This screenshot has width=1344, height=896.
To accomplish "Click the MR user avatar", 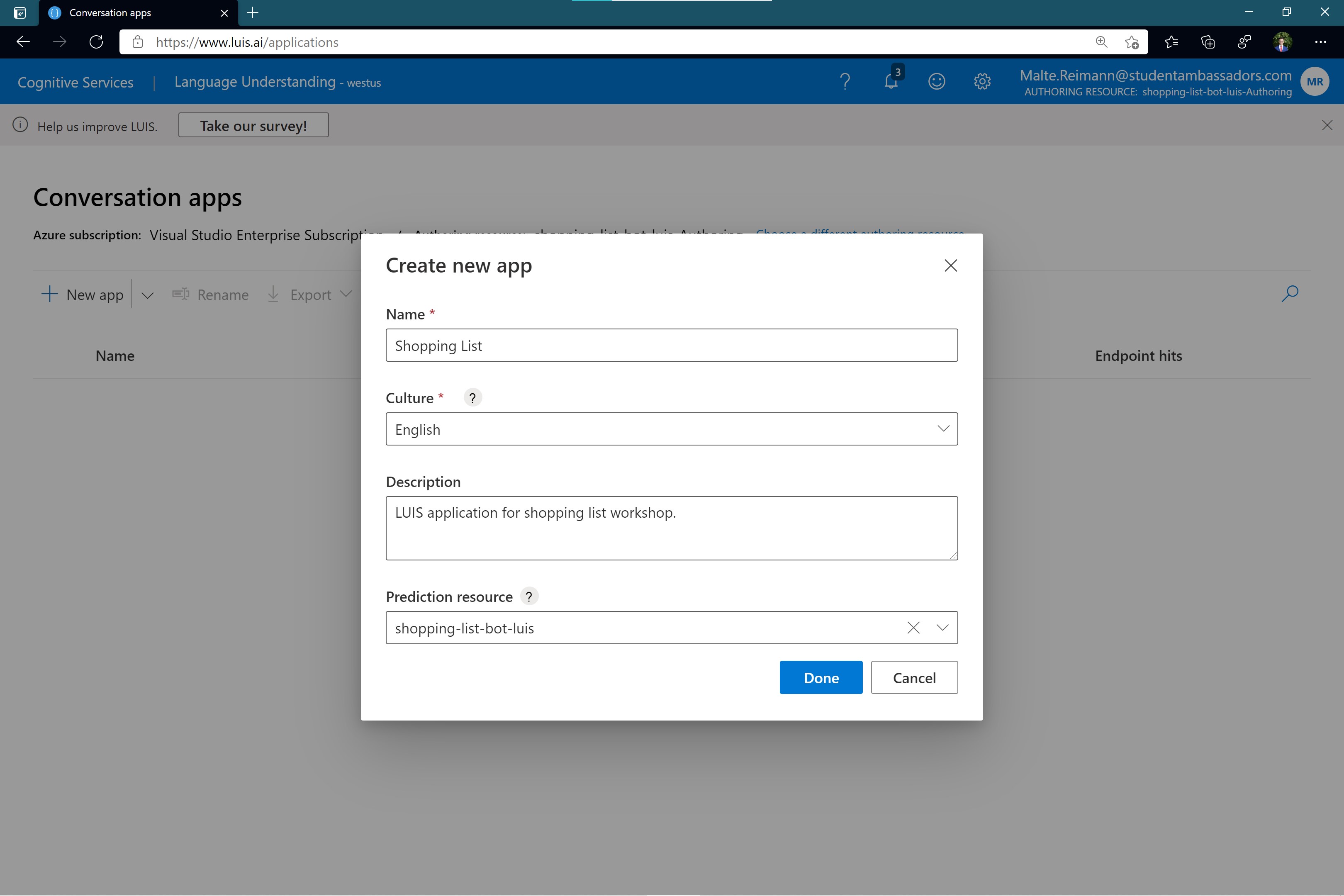I will [1314, 82].
